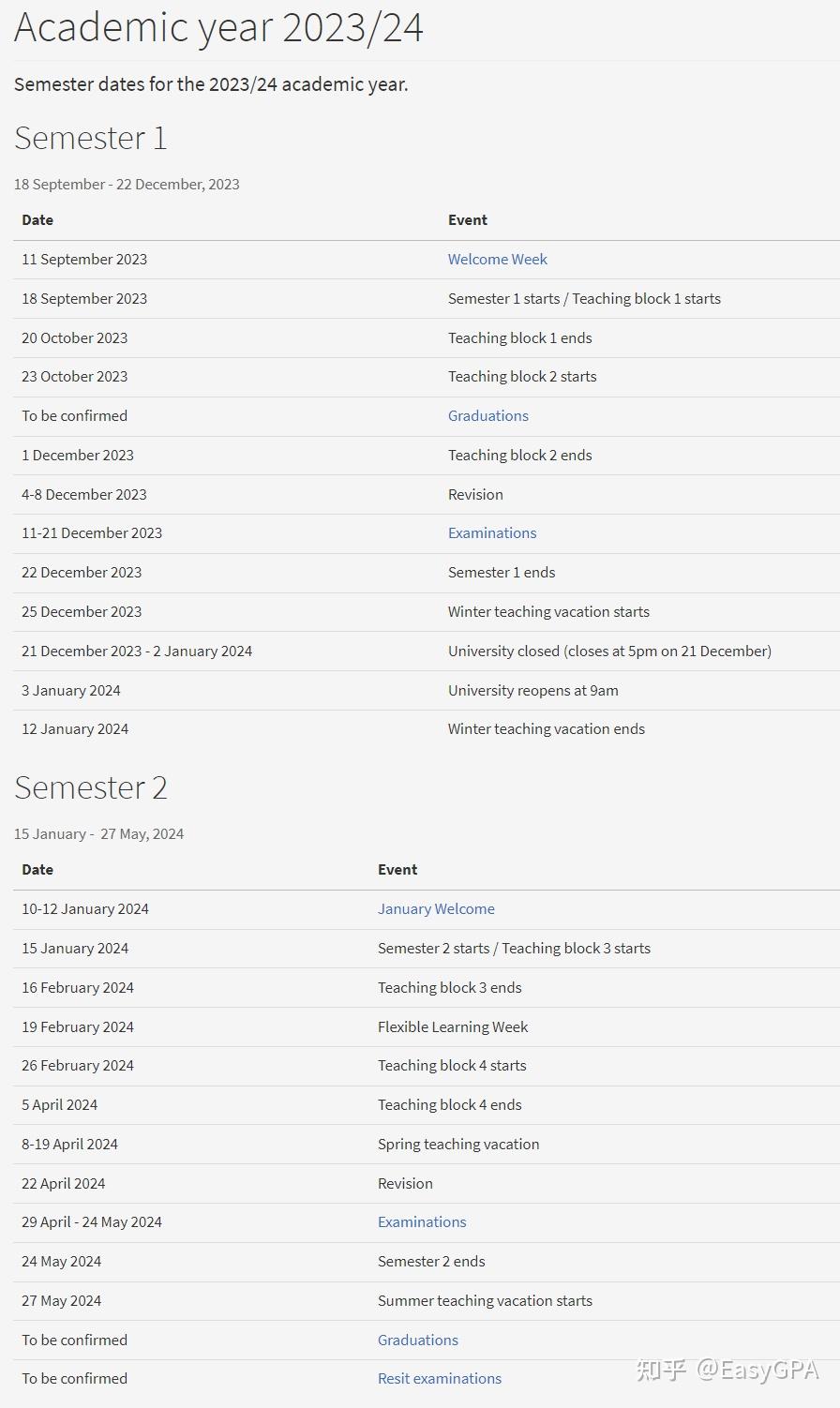Click the Winter teaching vacation starts text
This screenshot has height=1408, width=840.
pyautogui.click(x=548, y=612)
